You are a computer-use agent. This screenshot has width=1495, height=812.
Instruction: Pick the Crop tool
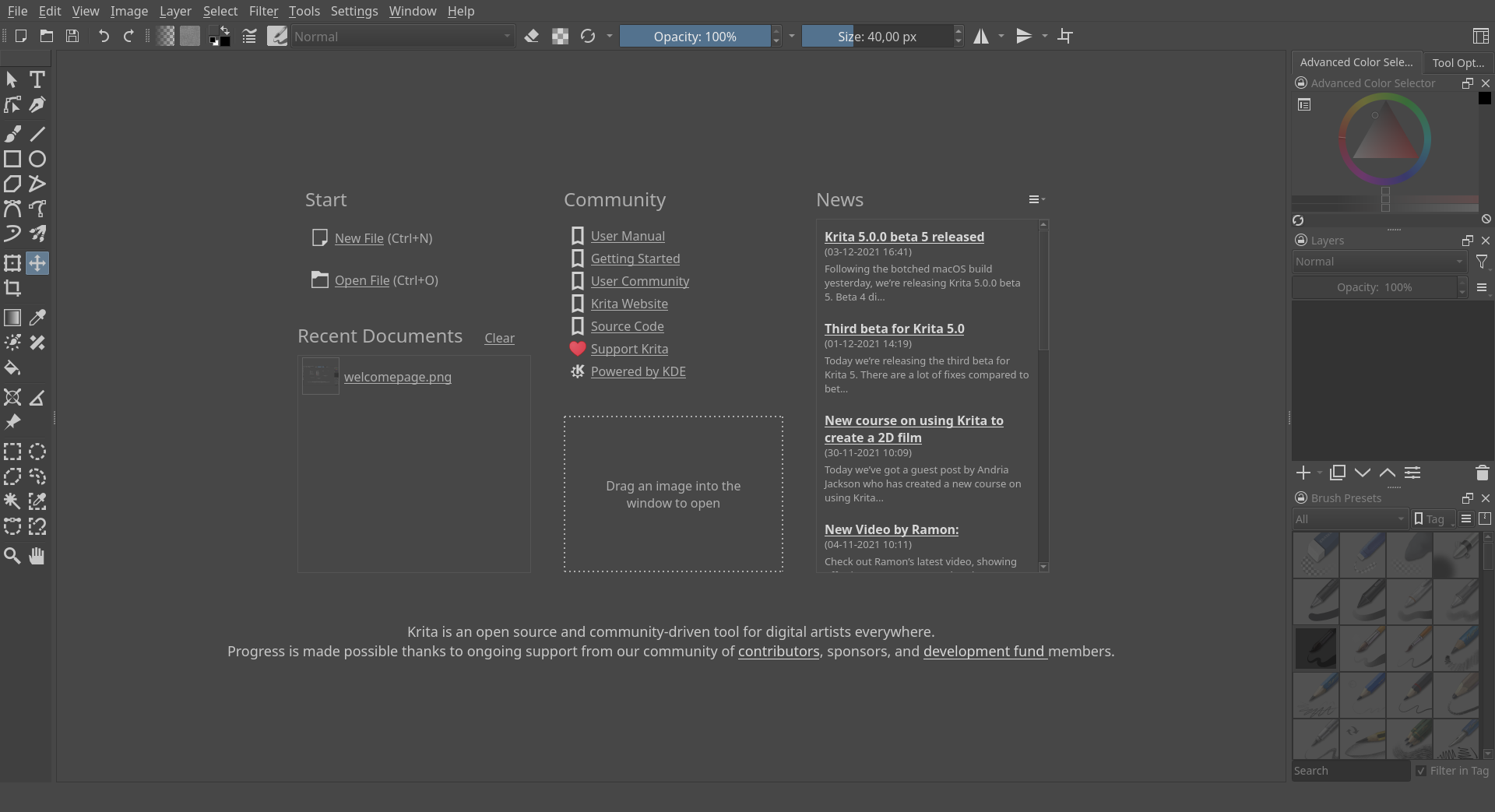click(x=12, y=288)
